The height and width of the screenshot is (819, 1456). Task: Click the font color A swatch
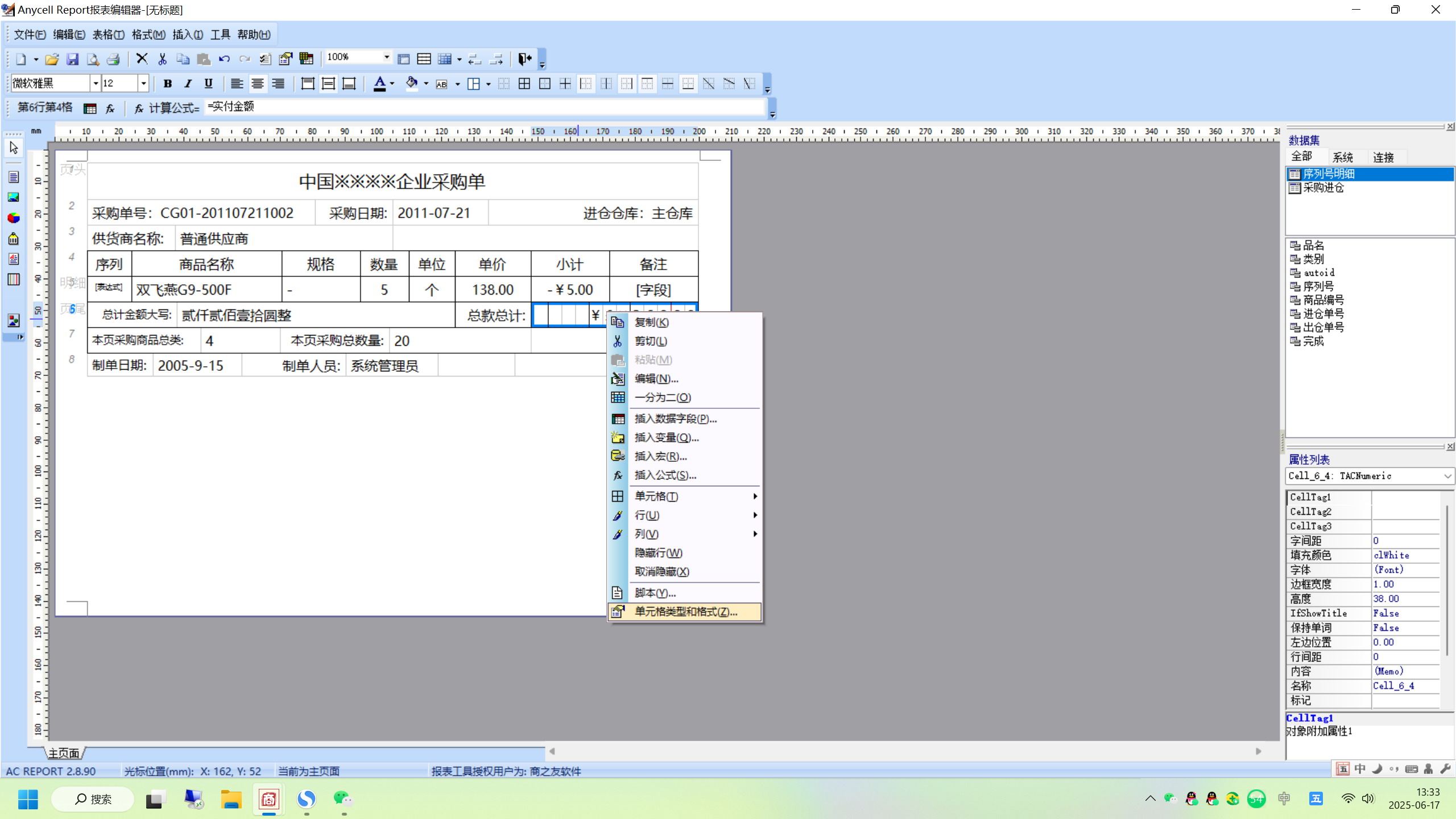379,84
